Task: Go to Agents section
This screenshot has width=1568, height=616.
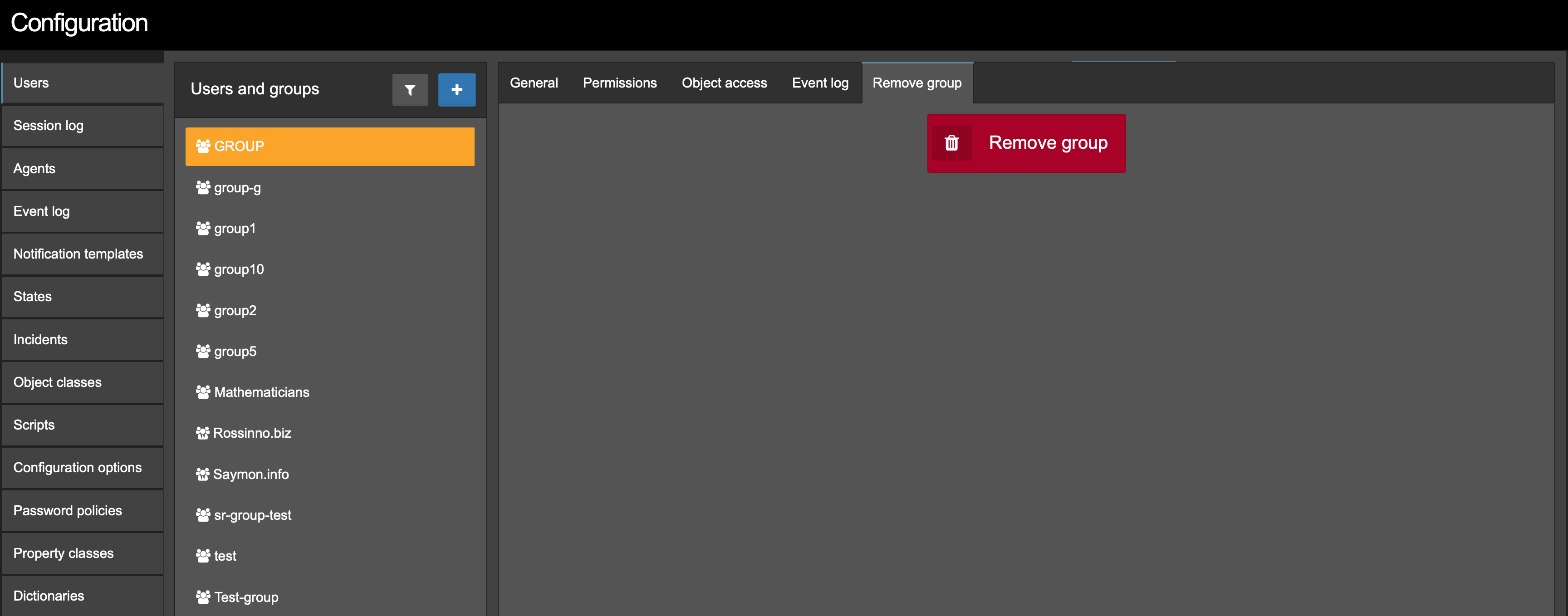Action: pos(83,169)
